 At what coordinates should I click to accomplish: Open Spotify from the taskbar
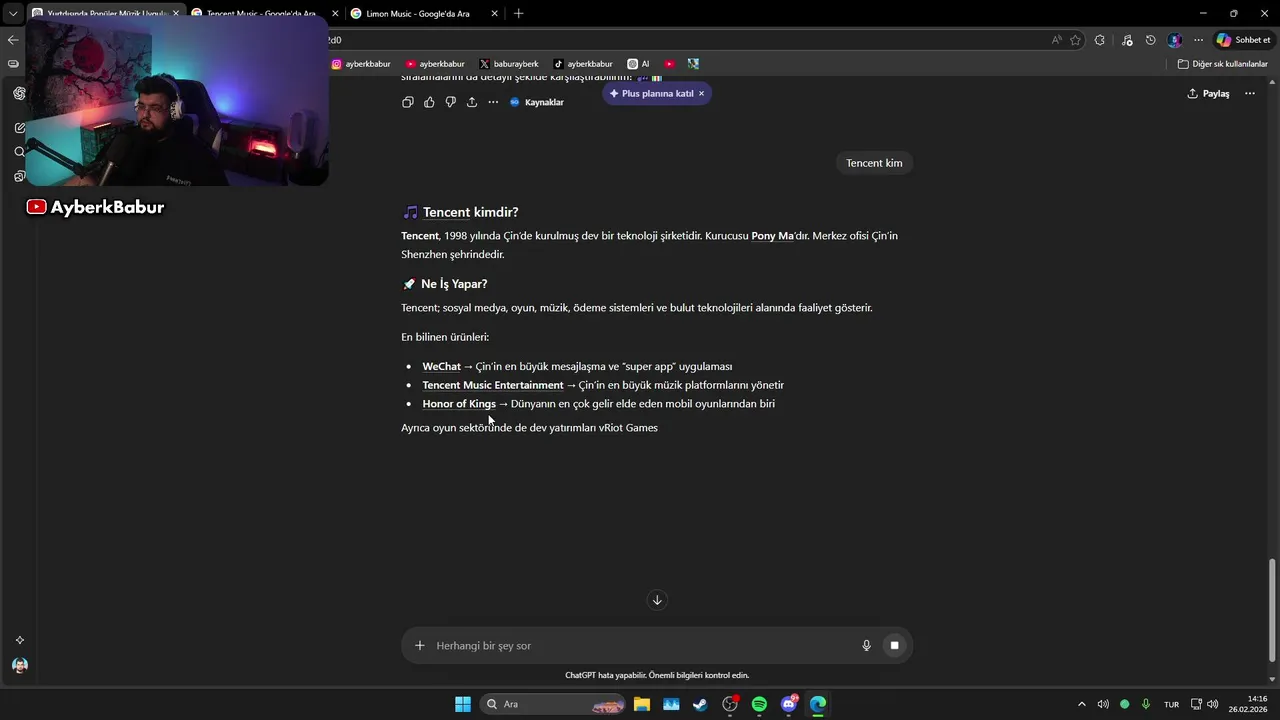click(759, 704)
